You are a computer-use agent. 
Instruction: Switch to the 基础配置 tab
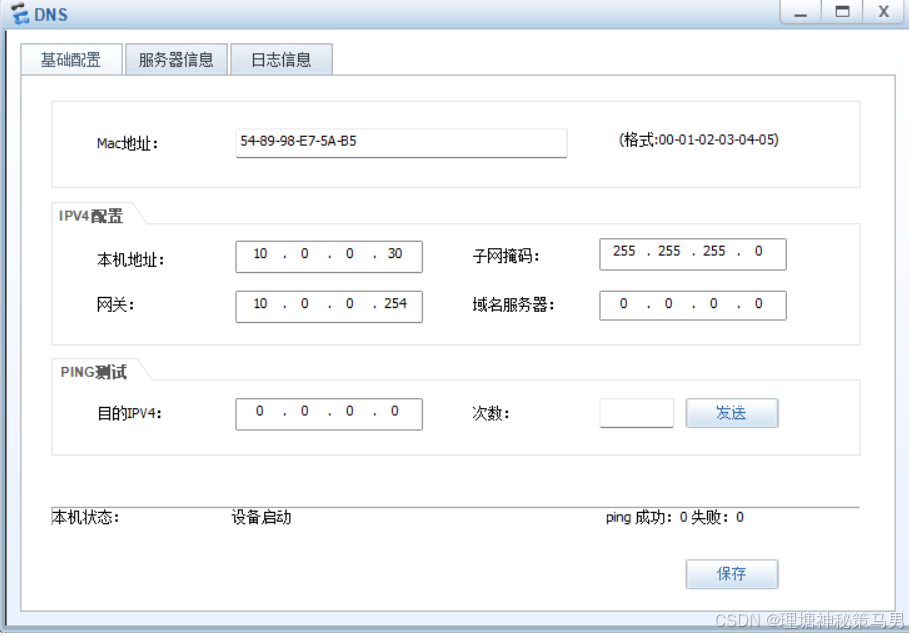pos(71,59)
